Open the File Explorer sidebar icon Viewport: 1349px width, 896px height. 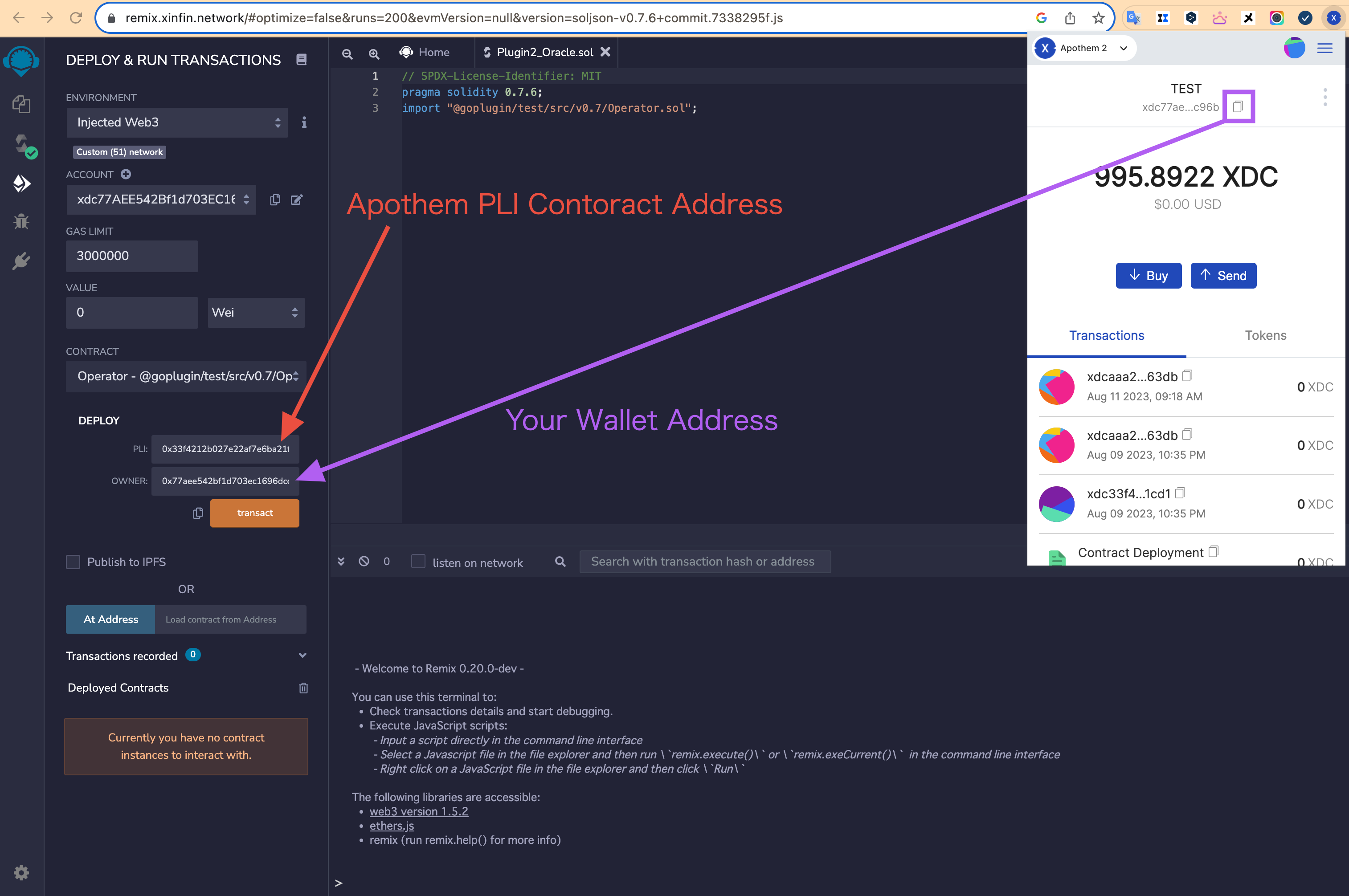[x=21, y=104]
